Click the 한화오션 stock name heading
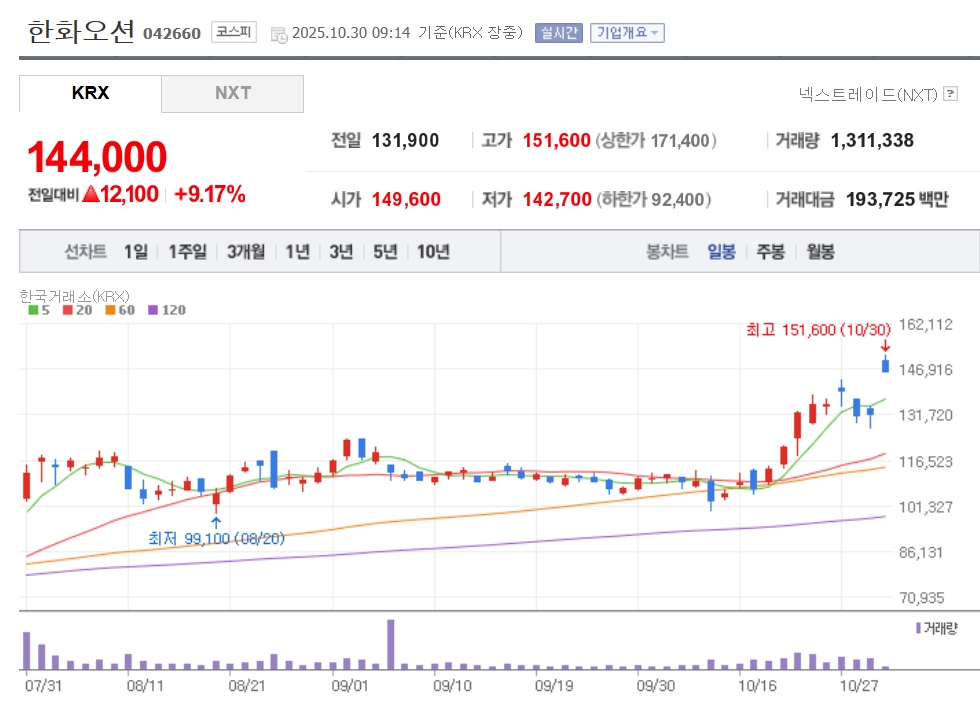 coord(81,31)
